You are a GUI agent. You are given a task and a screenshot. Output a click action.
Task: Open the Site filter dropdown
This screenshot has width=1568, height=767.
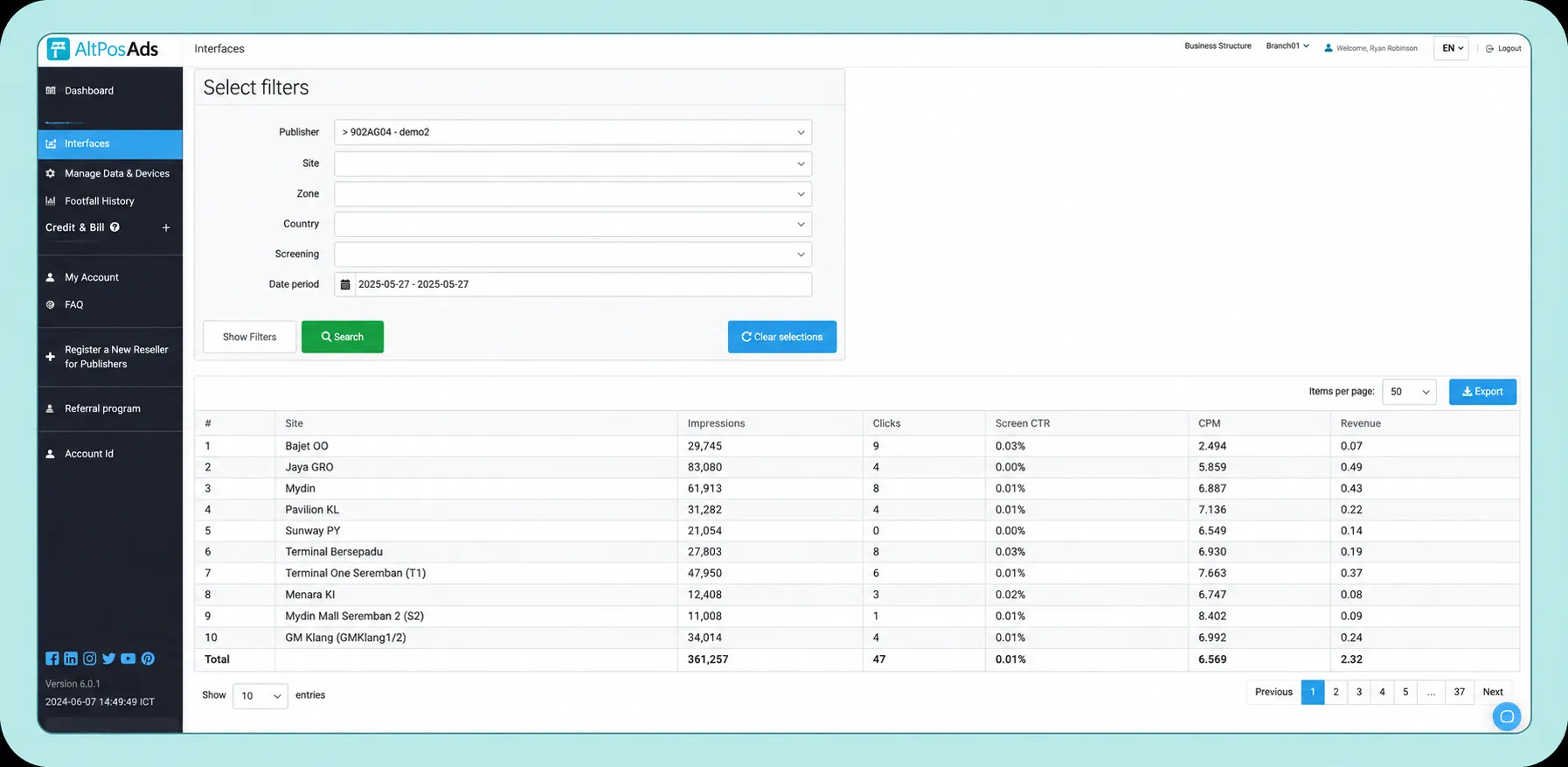(572, 164)
